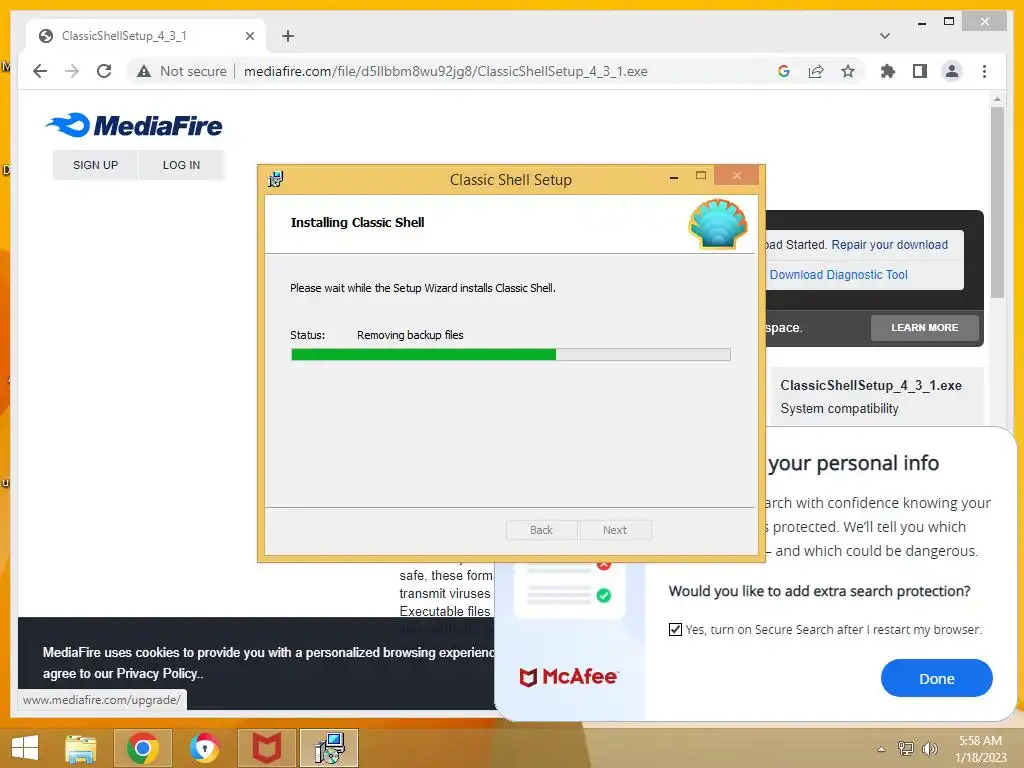Image resolution: width=1024 pixels, height=768 pixels.
Task: Click the installer's disabled Back button
Action: 541,530
